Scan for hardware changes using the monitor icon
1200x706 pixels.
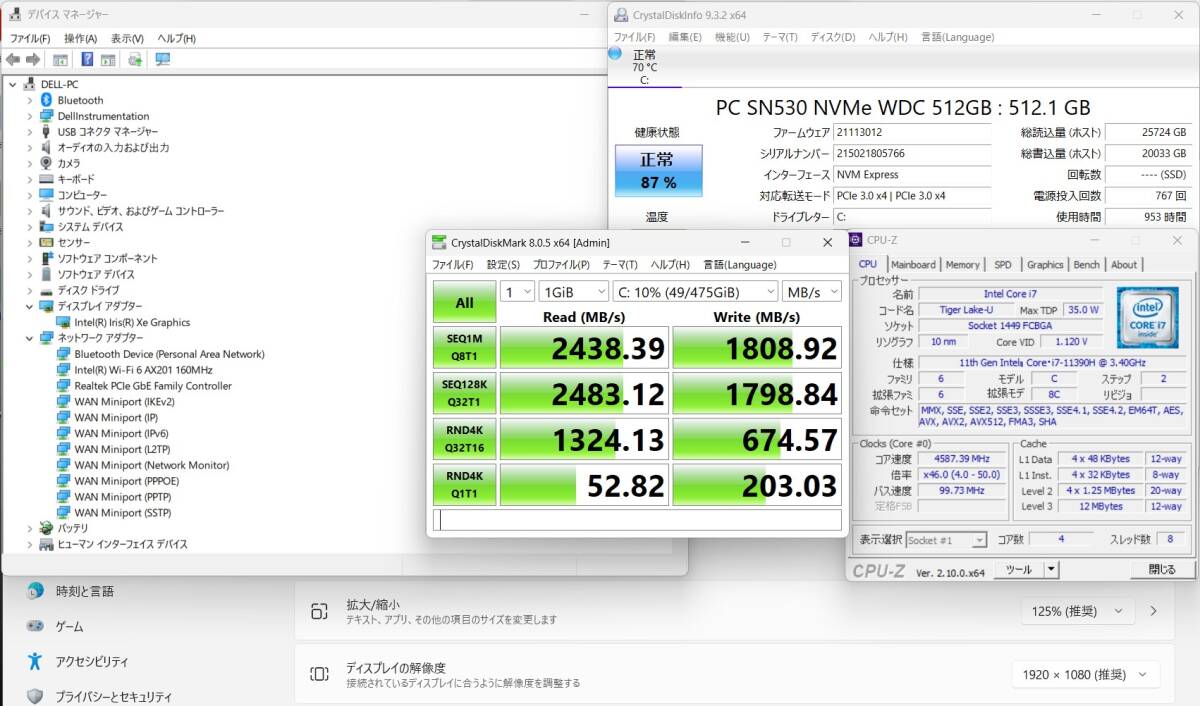[162, 59]
